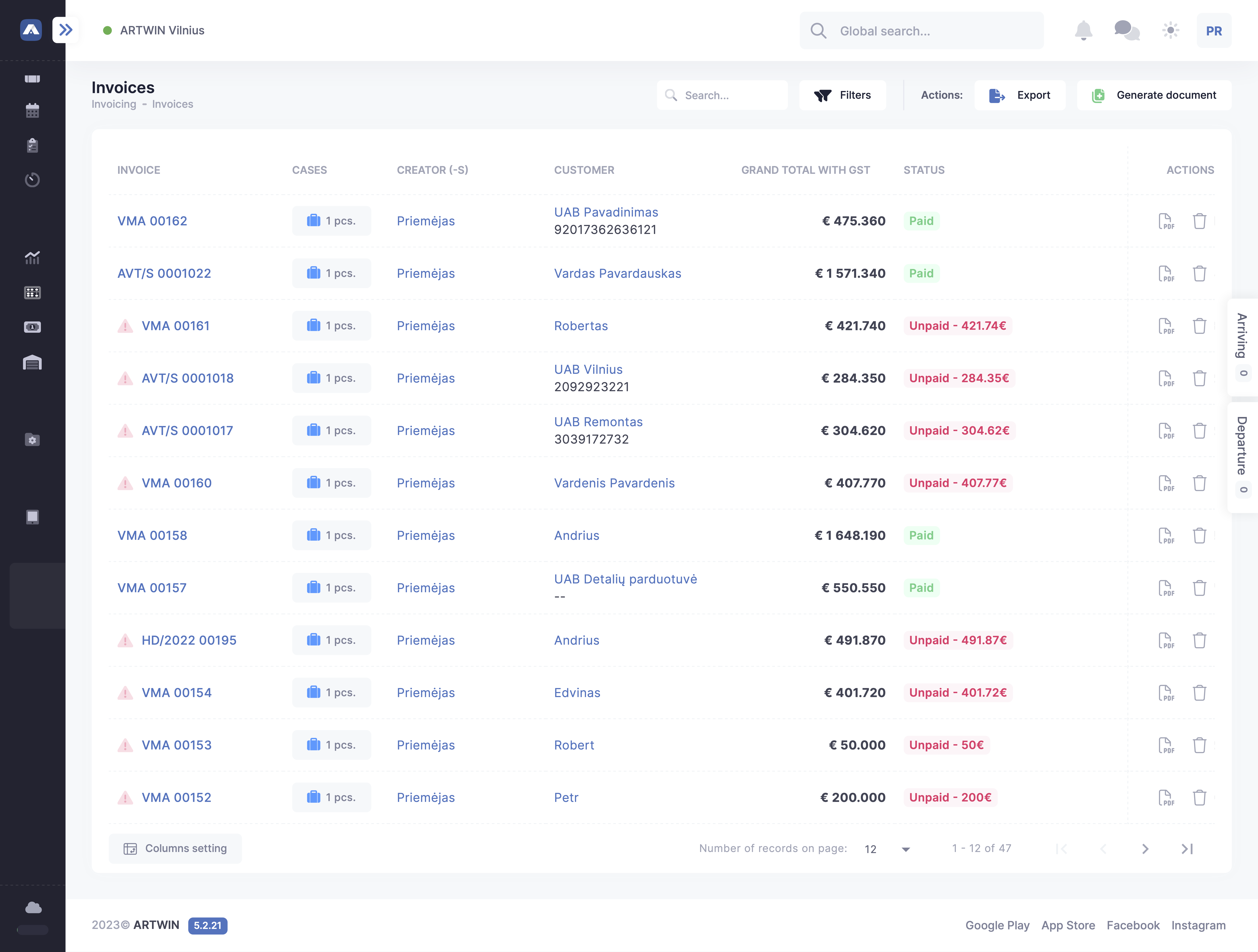Screen dimensions: 1258x952
Task: Delete invoice VMA 00158
Action: [1200, 536]
